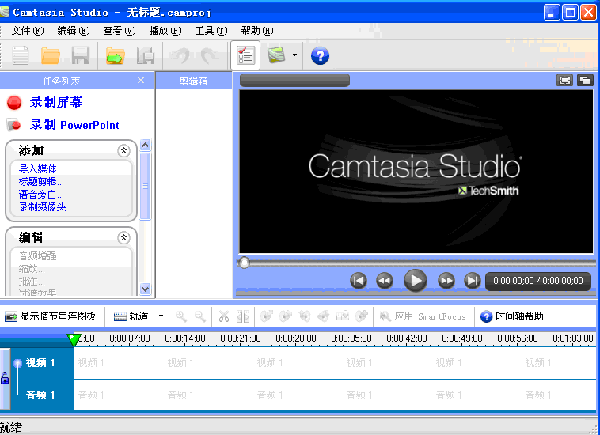Select the 视频 1 track label
This screenshot has height=435, width=600.
(41, 362)
